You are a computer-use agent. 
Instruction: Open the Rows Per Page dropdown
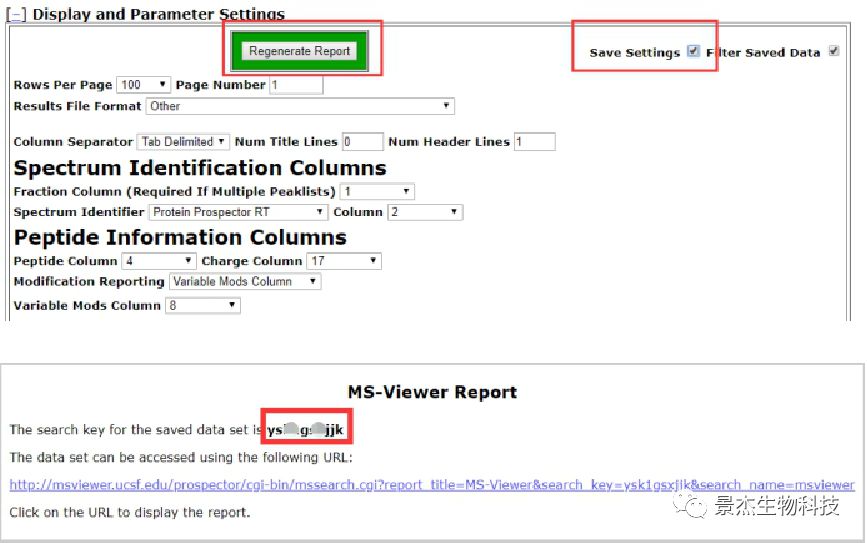143,85
